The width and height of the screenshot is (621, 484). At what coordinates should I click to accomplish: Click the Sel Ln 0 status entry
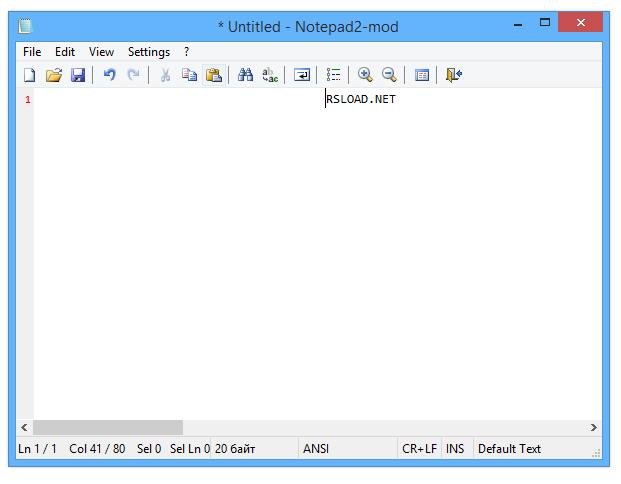190,449
